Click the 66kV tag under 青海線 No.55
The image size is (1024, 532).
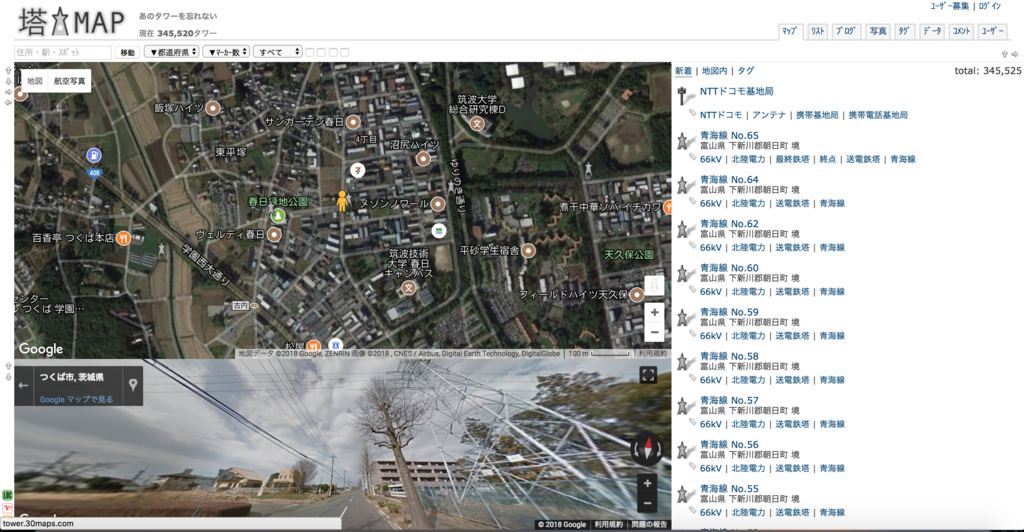pos(711,512)
